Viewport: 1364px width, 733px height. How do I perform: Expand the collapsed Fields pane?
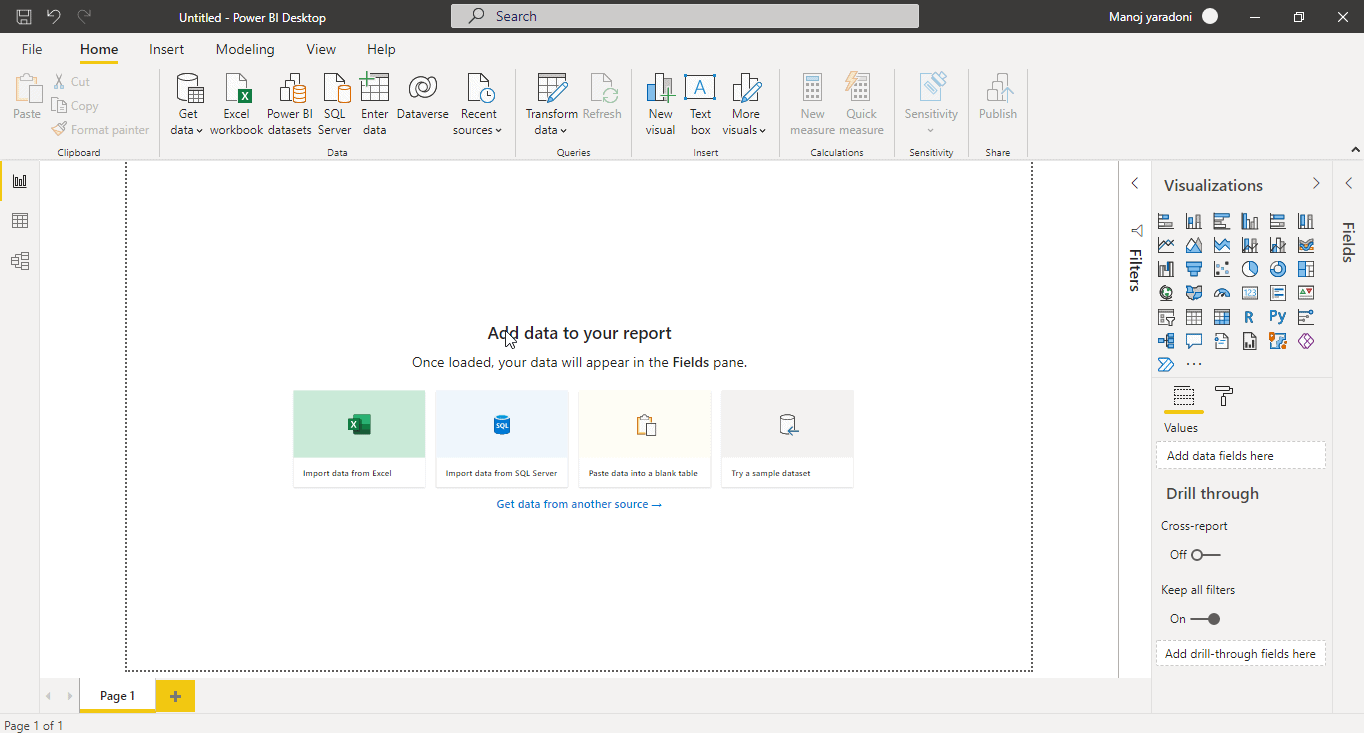point(1348,184)
